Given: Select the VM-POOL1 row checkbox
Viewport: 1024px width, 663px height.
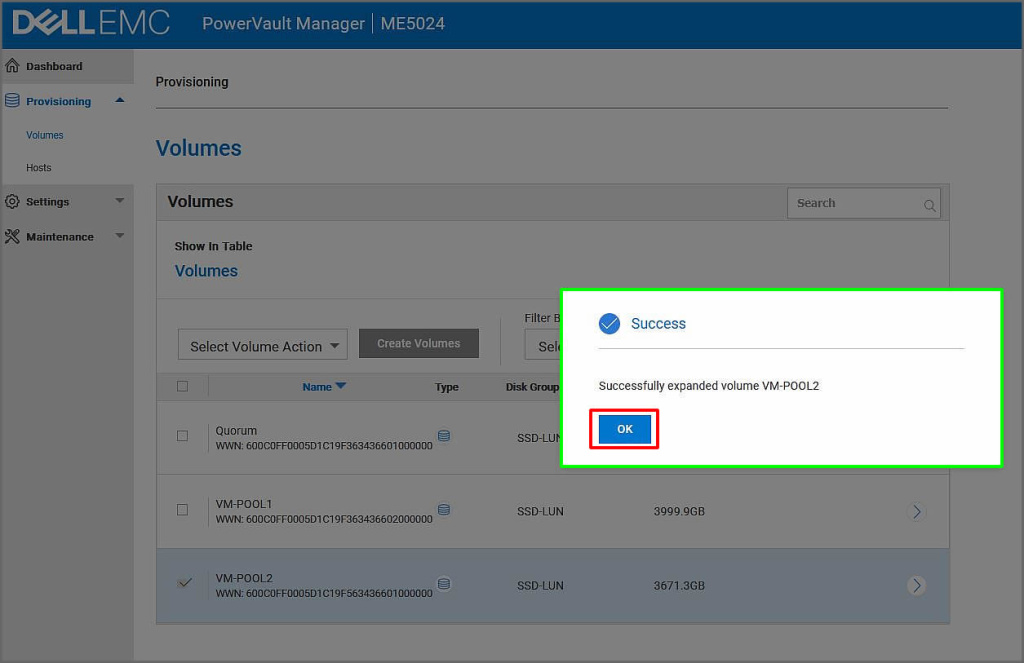Looking at the screenshot, I should [x=182, y=510].
